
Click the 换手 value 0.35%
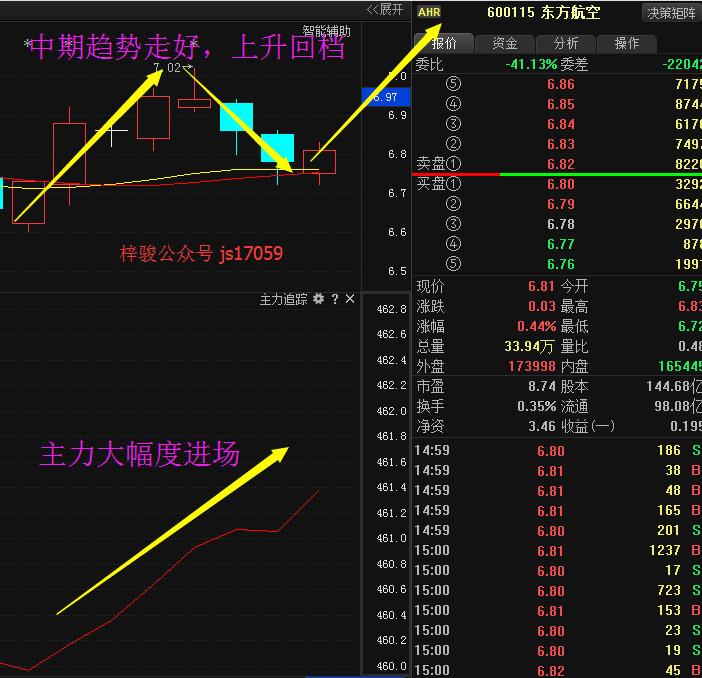tap(536, 406)
